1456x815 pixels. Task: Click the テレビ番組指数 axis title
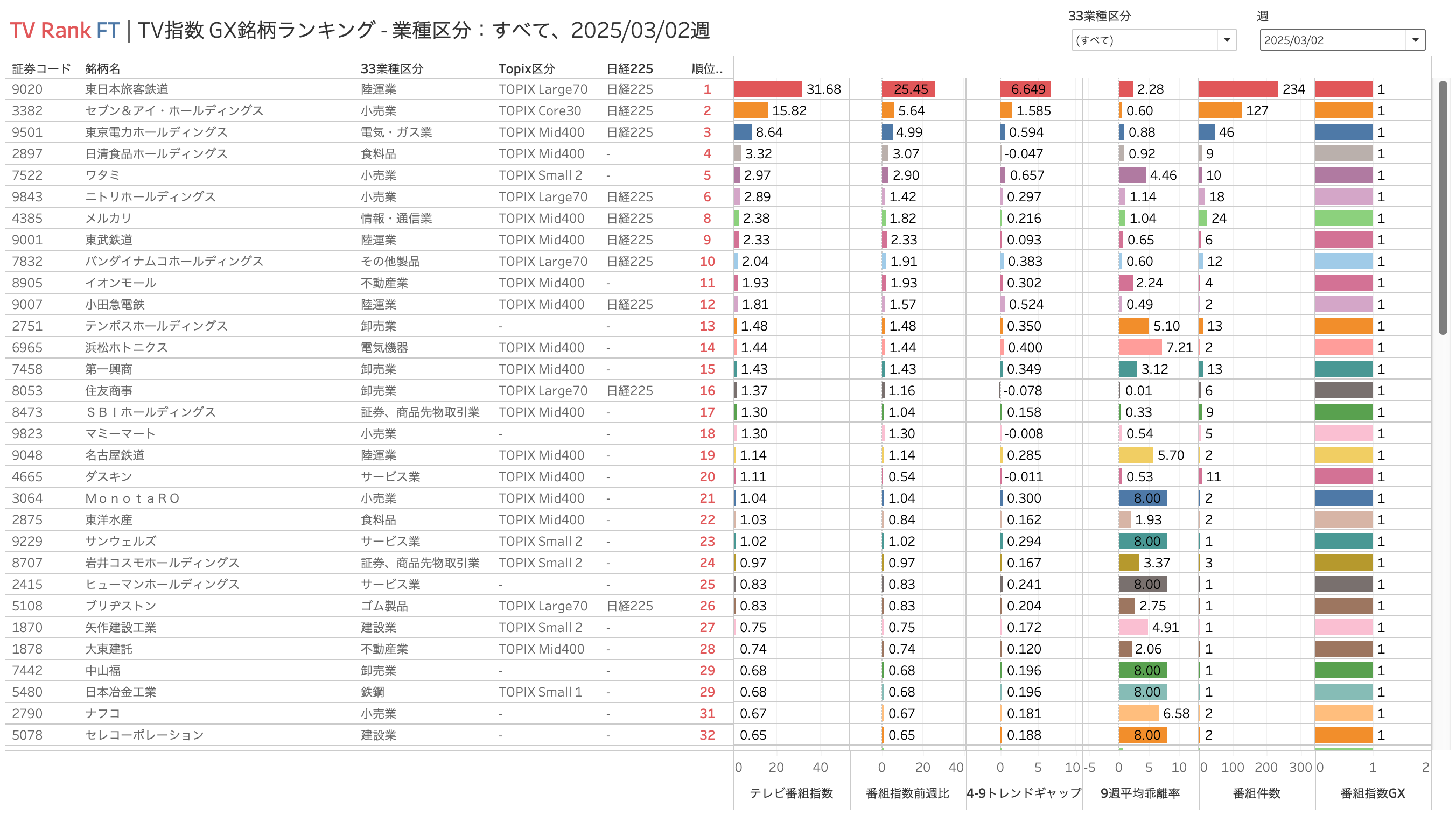coord(791,793)
